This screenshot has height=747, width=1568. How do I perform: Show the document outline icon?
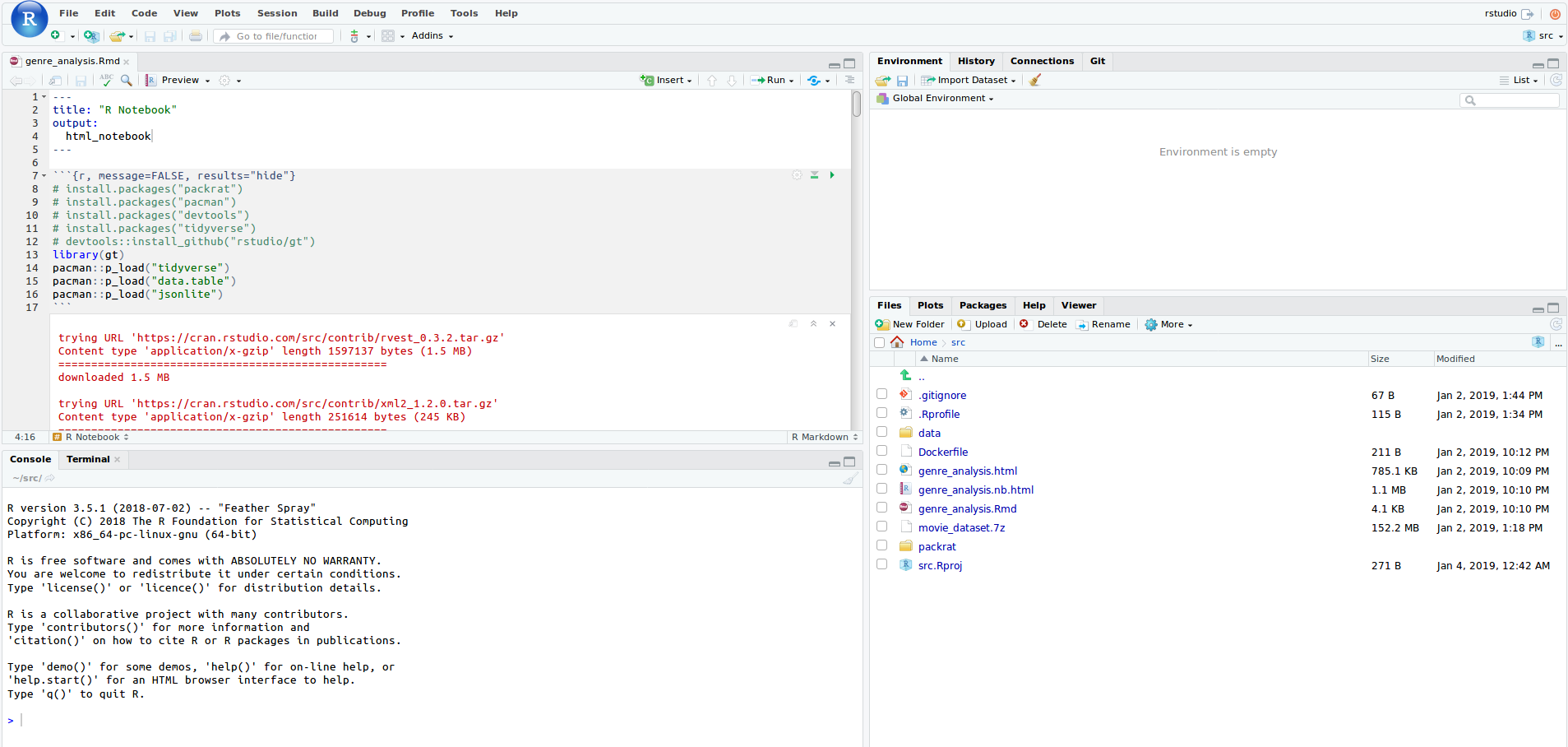tap(849, 80)
